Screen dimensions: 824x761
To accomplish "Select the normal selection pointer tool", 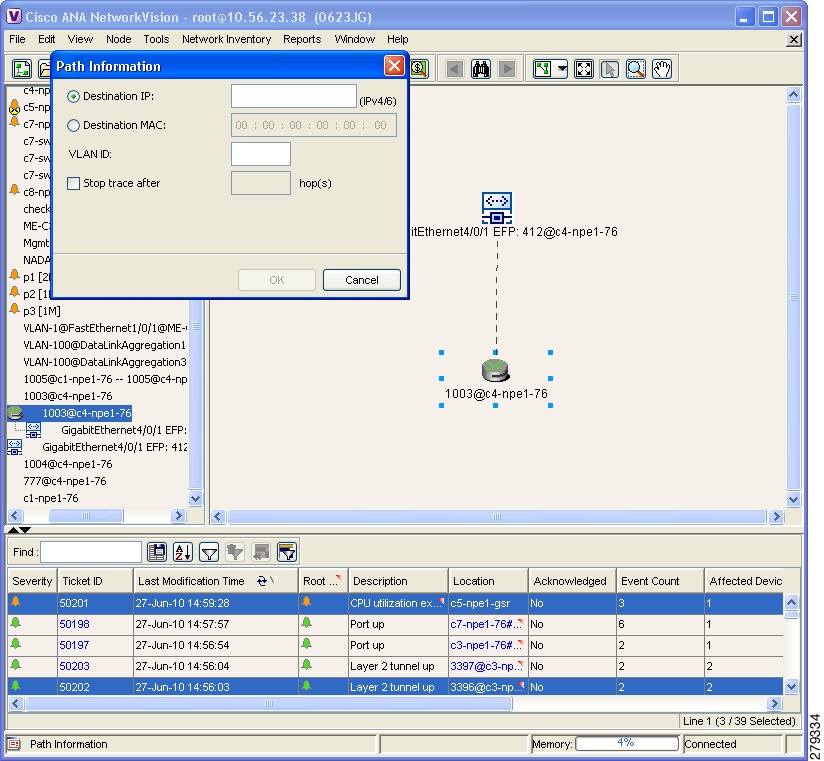I will coord(610,69).
